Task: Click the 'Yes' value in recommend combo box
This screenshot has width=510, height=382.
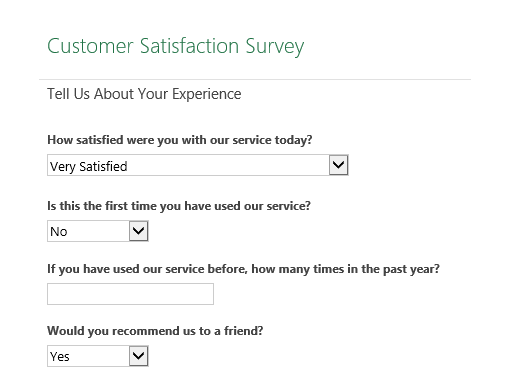Action: [60, 356]
